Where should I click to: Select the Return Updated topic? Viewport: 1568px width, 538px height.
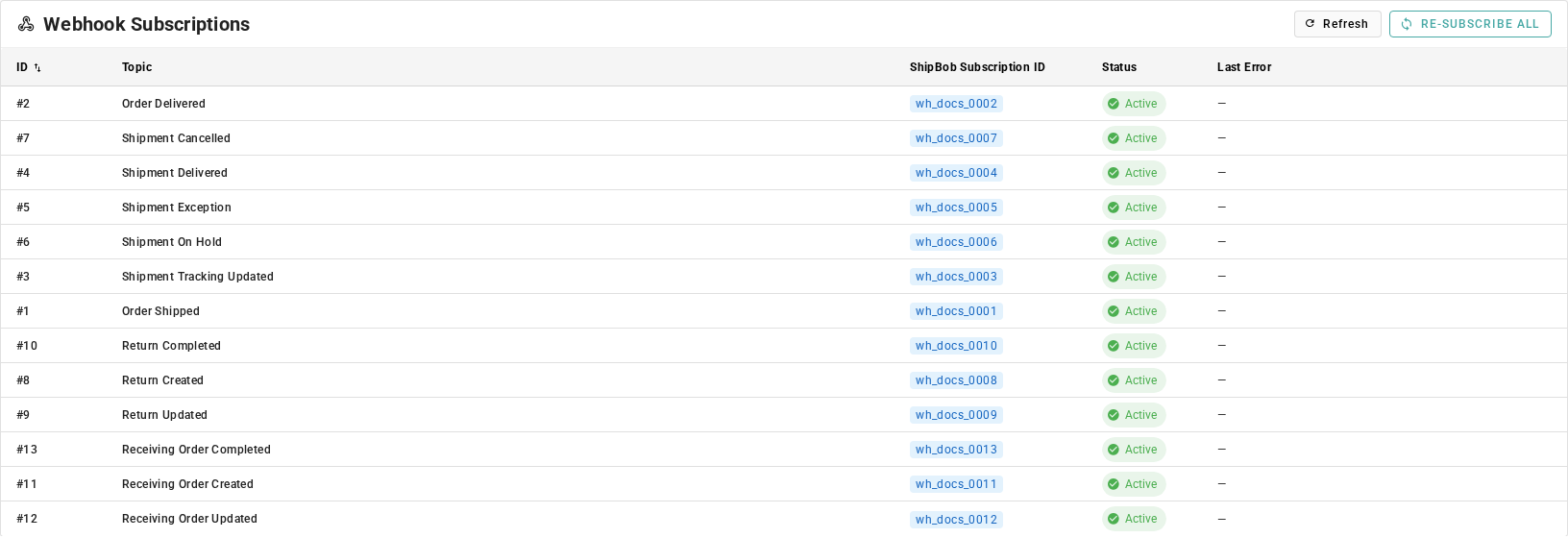[164, 415]
